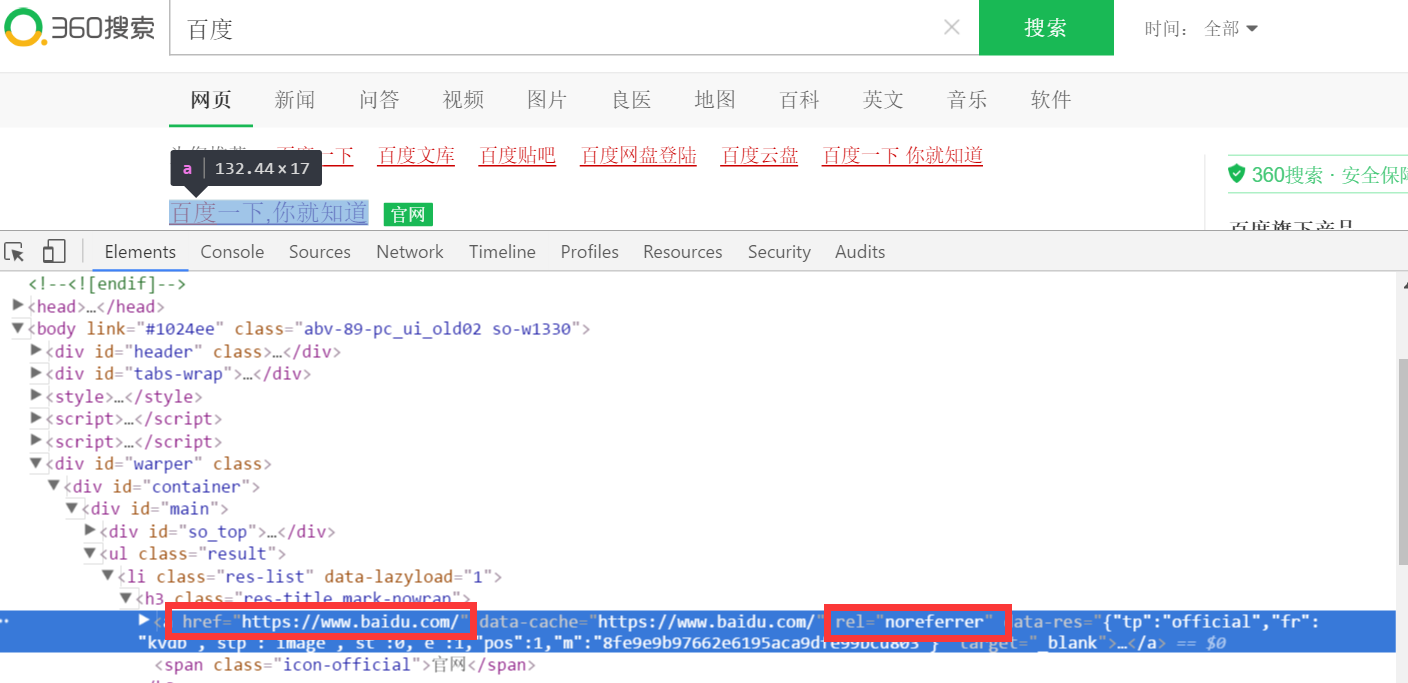
Task: Click the 百度贴吧 related search link
Action: (517, 156)
